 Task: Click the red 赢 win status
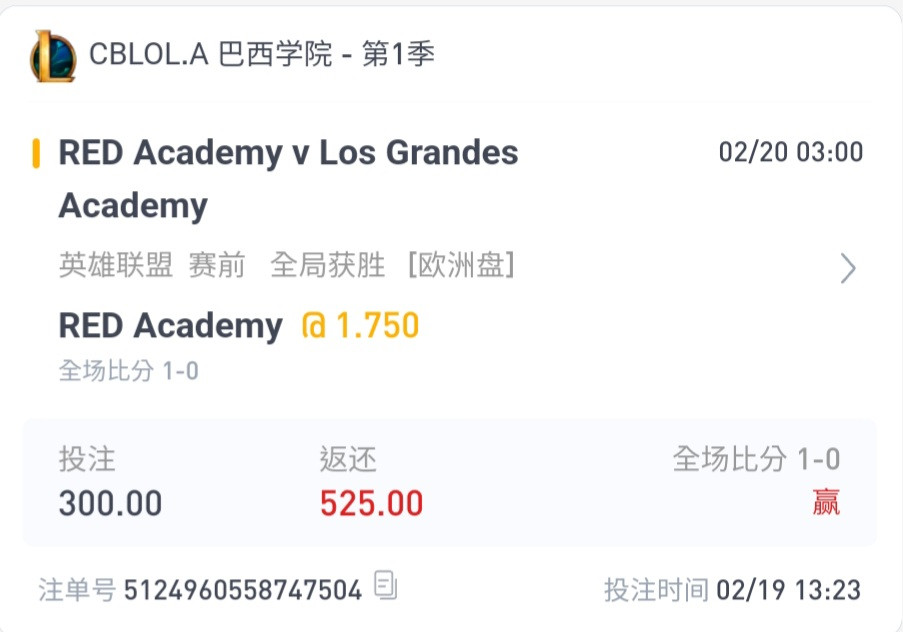pos(826,502)
